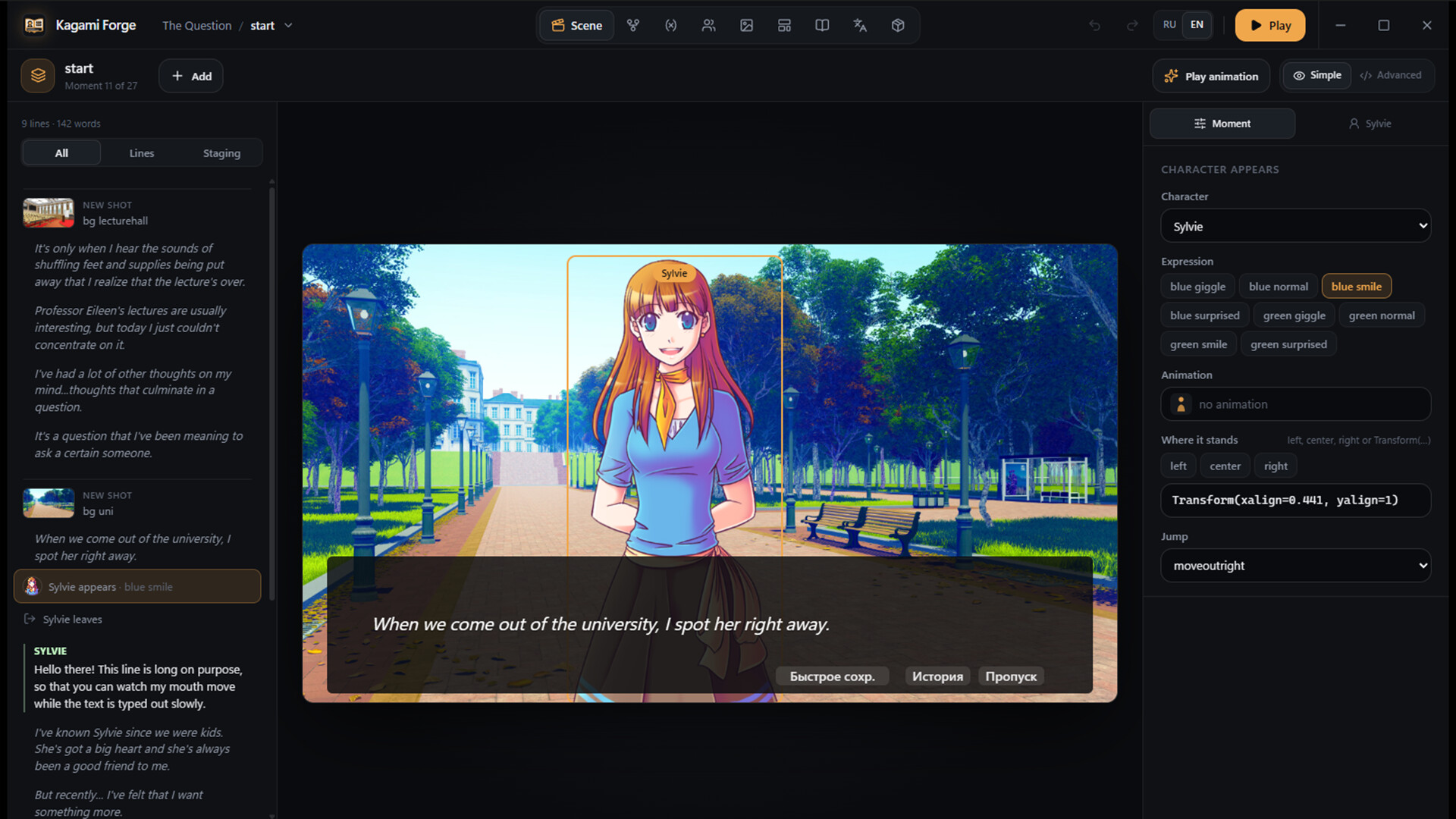The height and width of the screenshot is (819, 1456).
Task: Click the Kagami Forge logo icon
Action: [34, 25]
